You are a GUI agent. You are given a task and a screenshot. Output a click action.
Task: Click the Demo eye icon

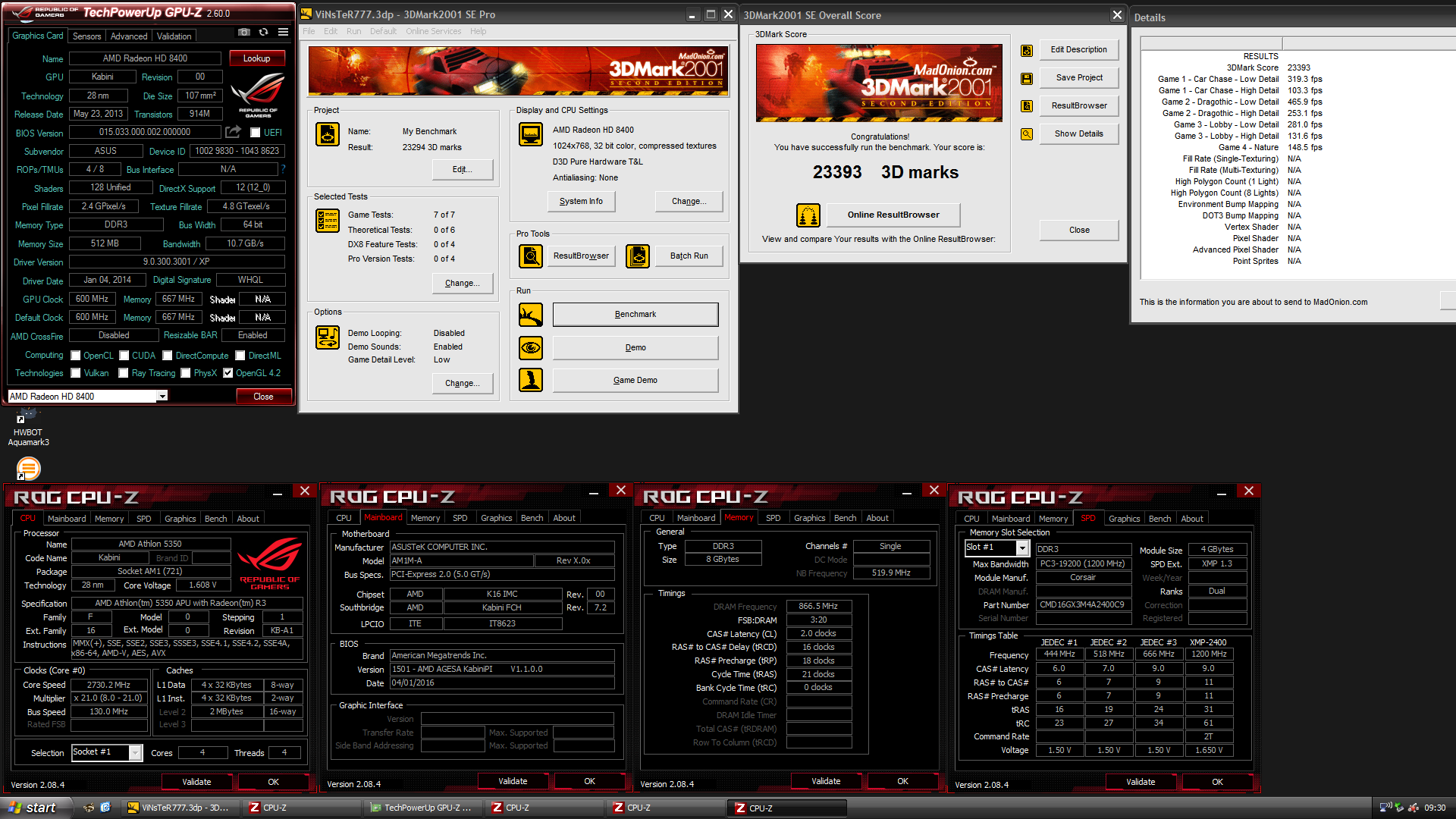pos(531,348)
